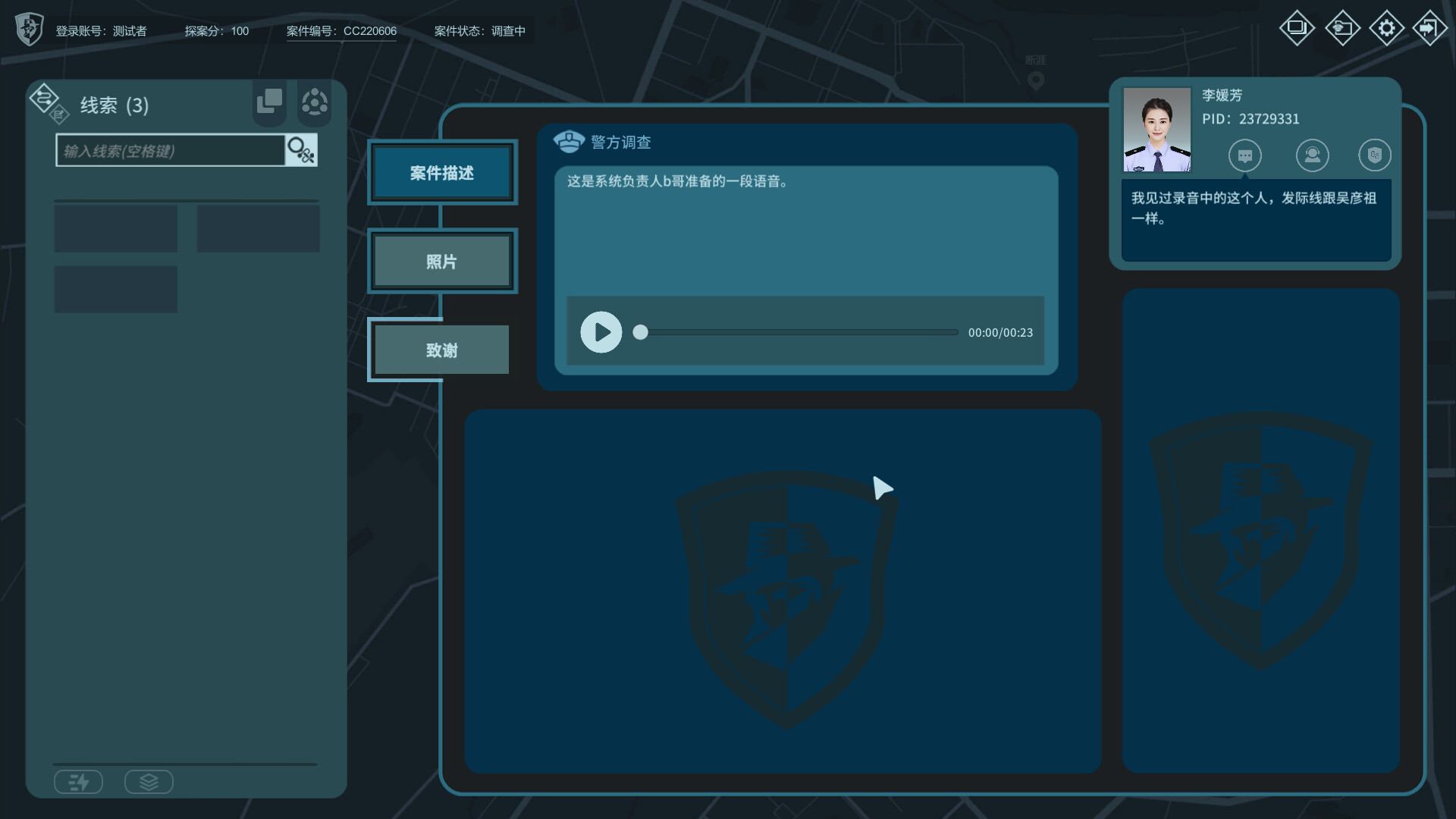The width and height of the screenshot is (1456, 819).
Task: Click the exit/logout door icon top right
Action: click(1430, 28)
